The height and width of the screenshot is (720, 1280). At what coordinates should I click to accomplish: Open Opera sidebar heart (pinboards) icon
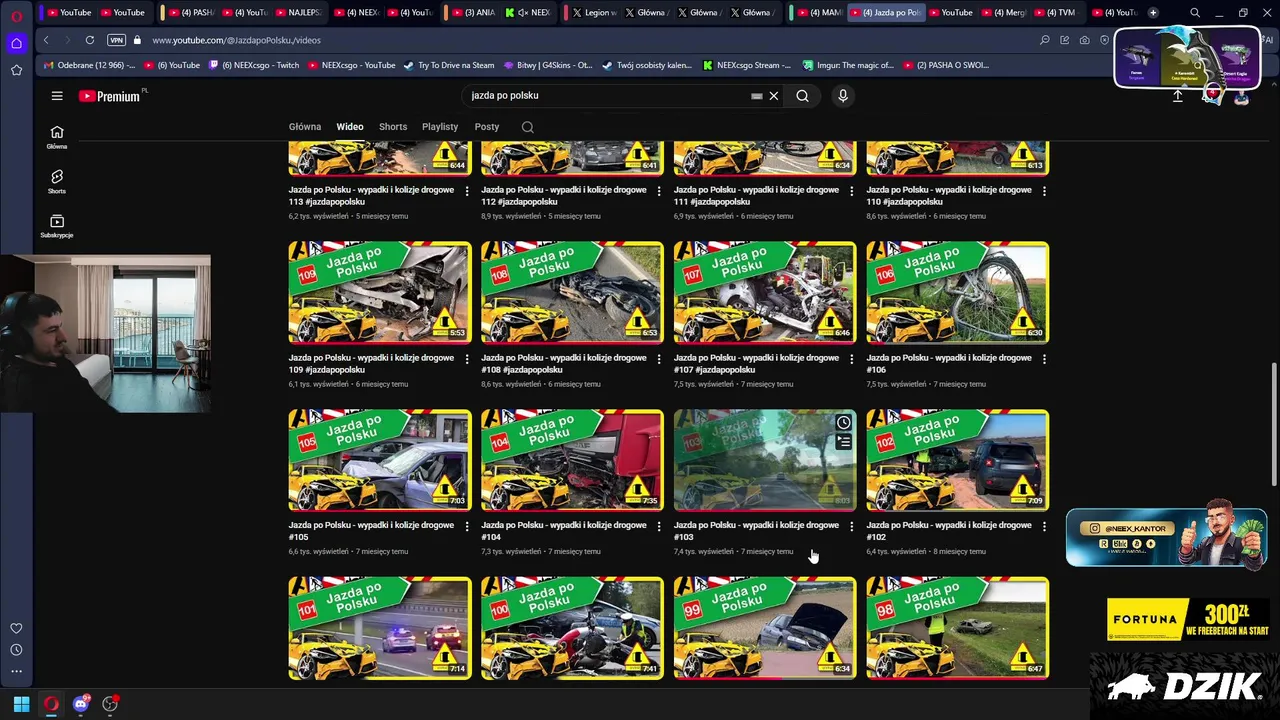click(x=16, y=628)
